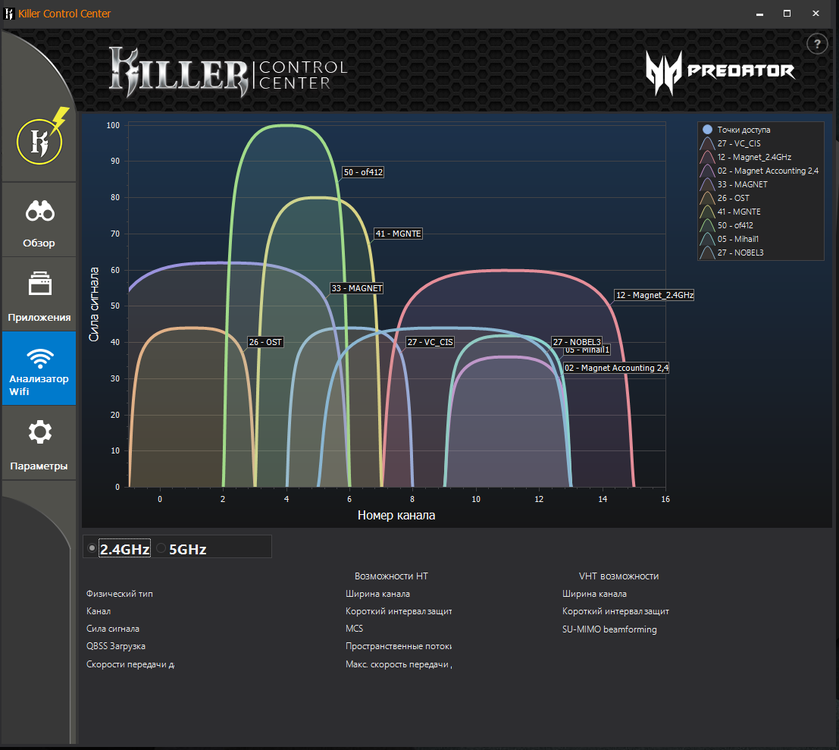Maximize the Killer Control Center window
The width and height of the screenshot is (839, 750).
787,13
